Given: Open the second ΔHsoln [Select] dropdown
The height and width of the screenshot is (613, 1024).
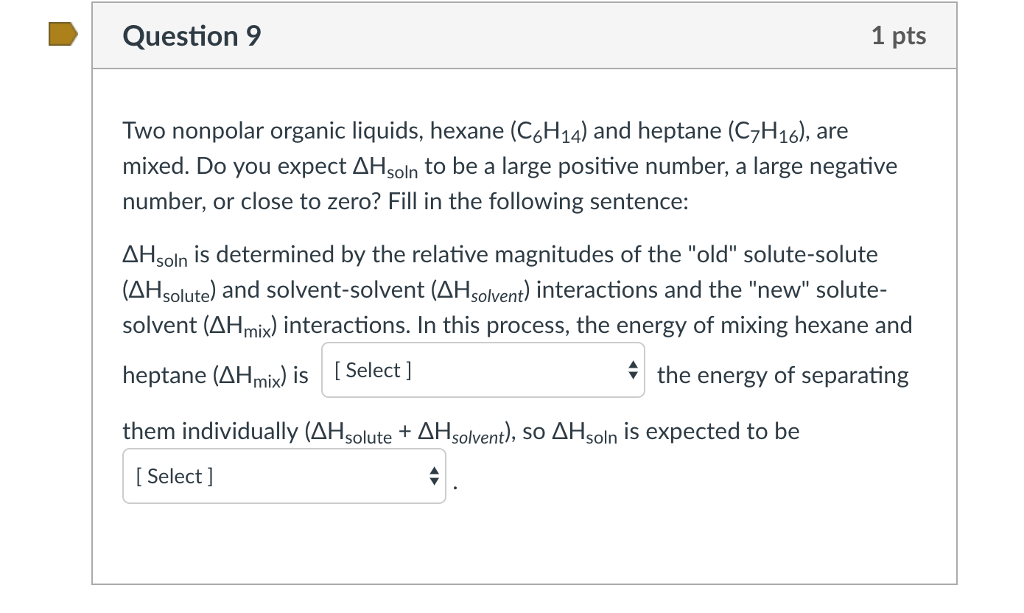Looking at the screenshot, I should pos(283,476).
